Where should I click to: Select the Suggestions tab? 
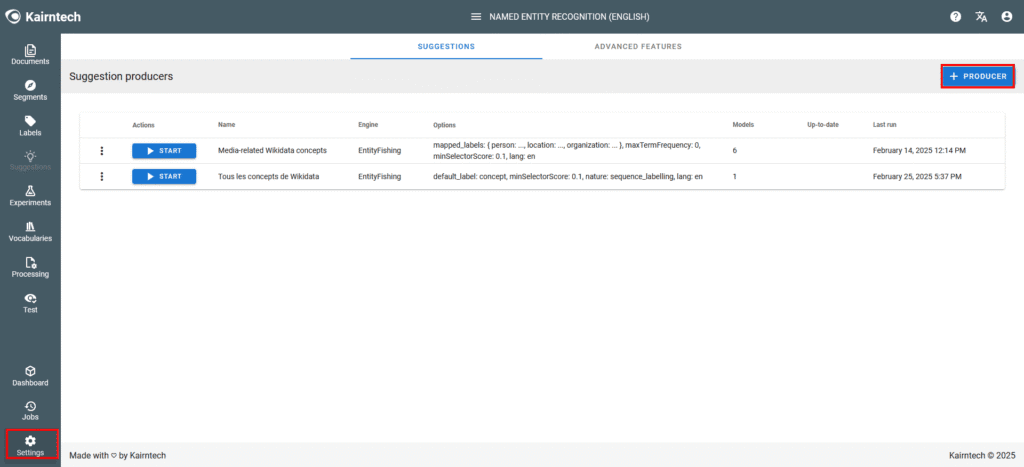pyautogui.click(x=446, y=46)
